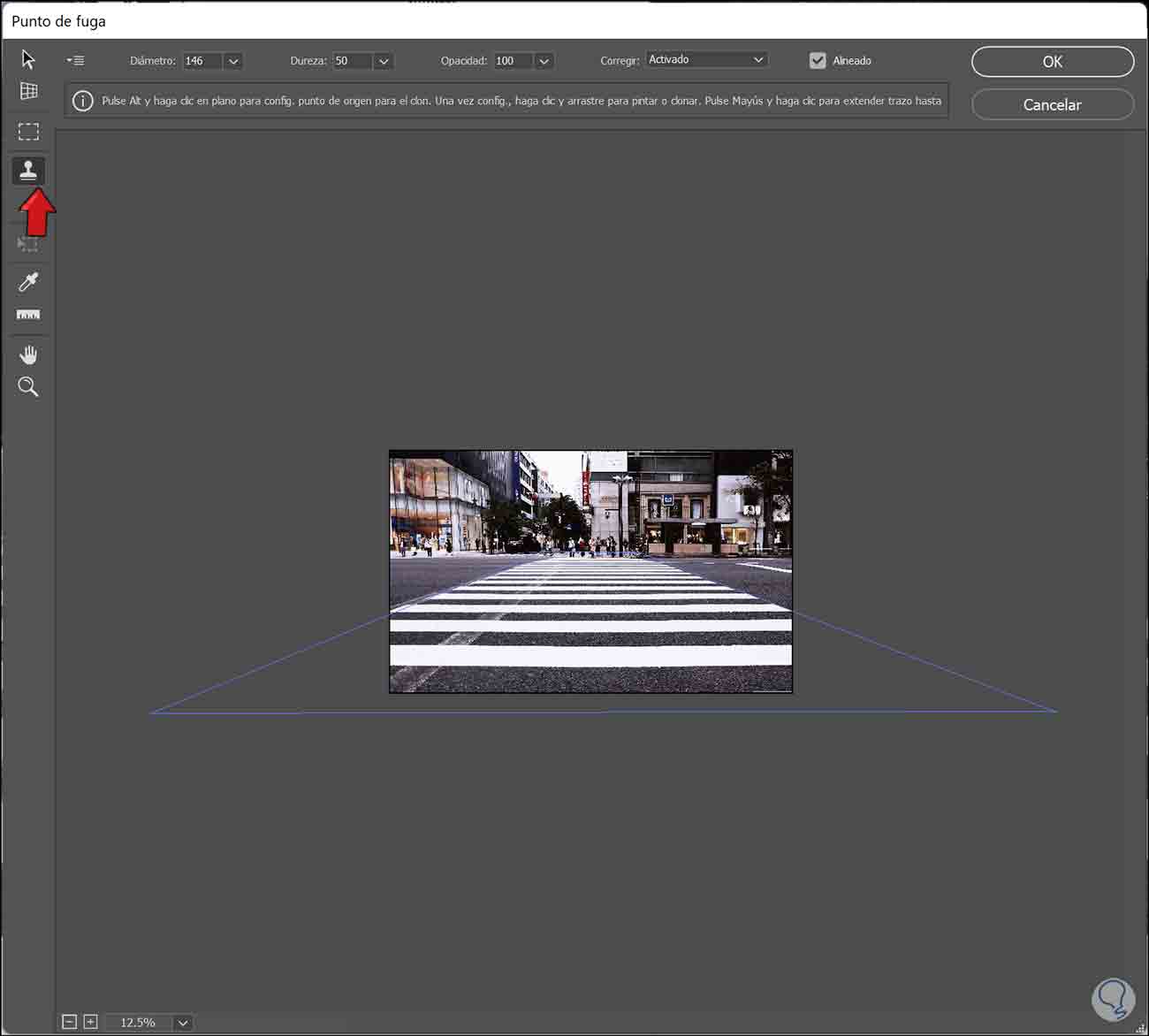Switch to the Hand tool
Viewport: 1149px width, 1036px height.
tap(28, 354)
